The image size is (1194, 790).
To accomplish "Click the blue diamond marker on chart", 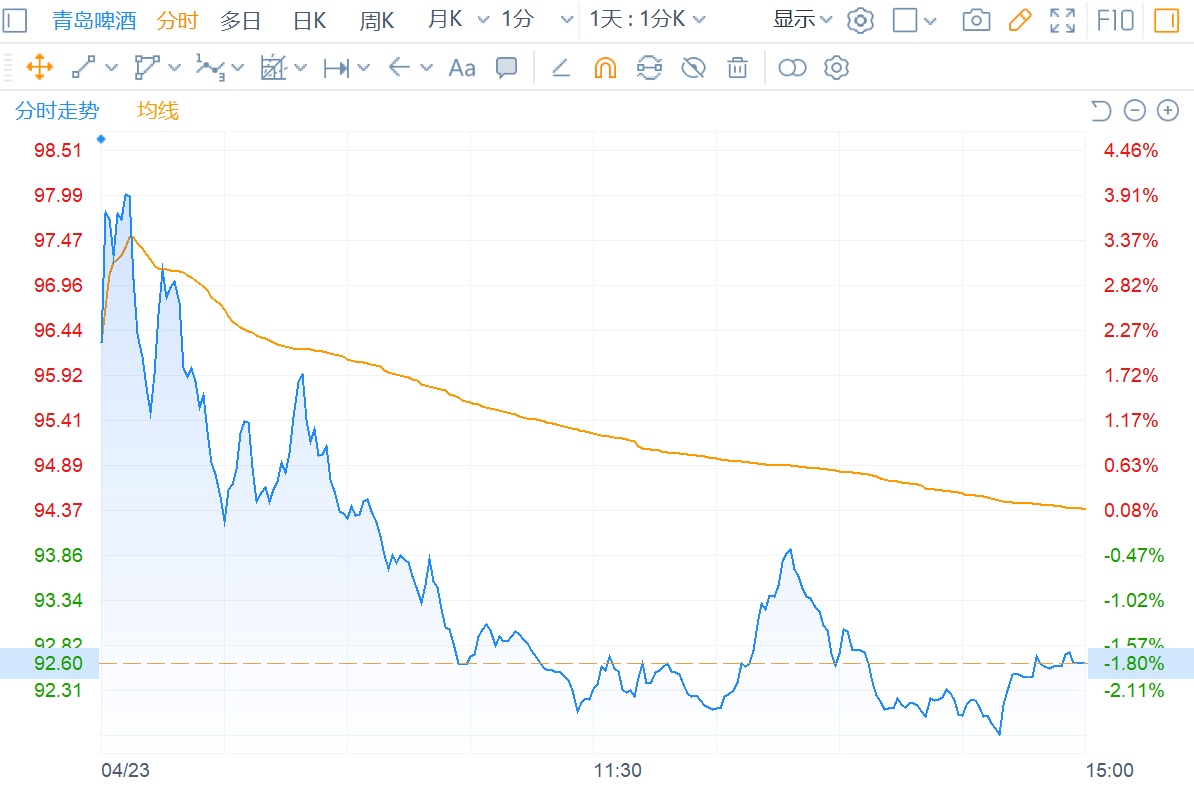I will [101, 139].
